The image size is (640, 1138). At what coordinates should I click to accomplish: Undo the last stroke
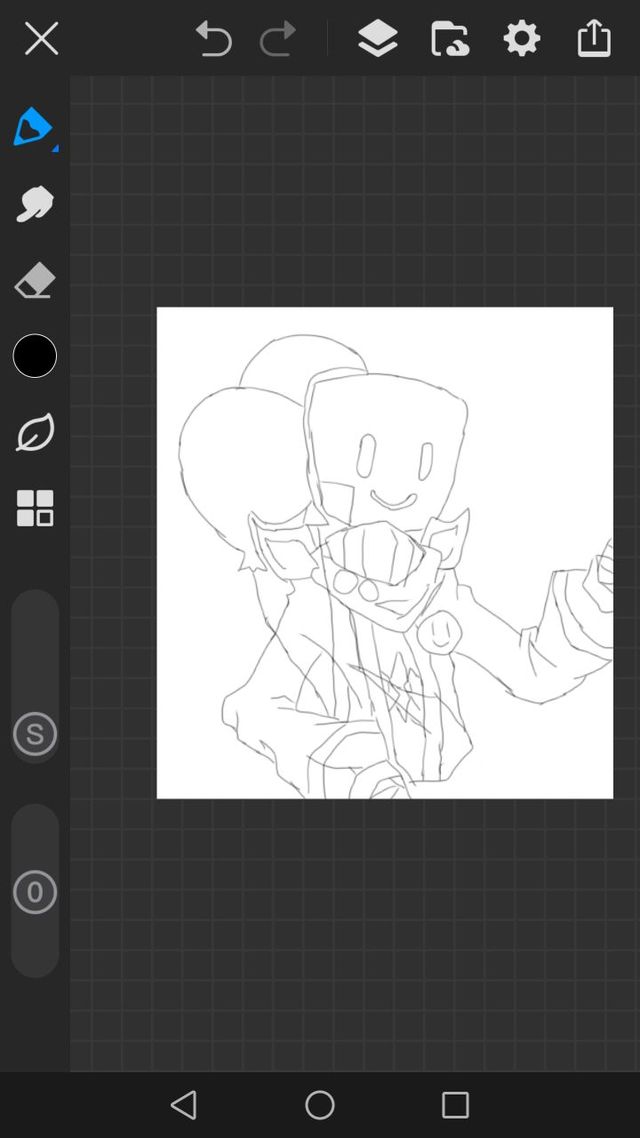coord(213,39)
